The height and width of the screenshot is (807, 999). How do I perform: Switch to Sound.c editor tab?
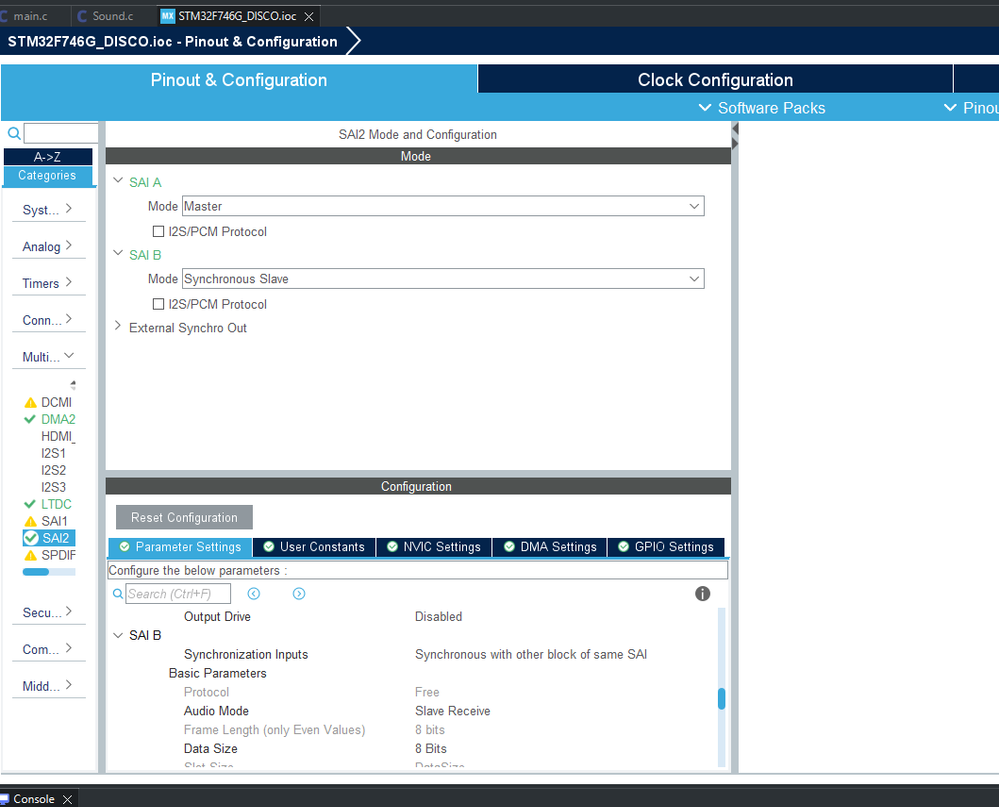coord(112,17)
